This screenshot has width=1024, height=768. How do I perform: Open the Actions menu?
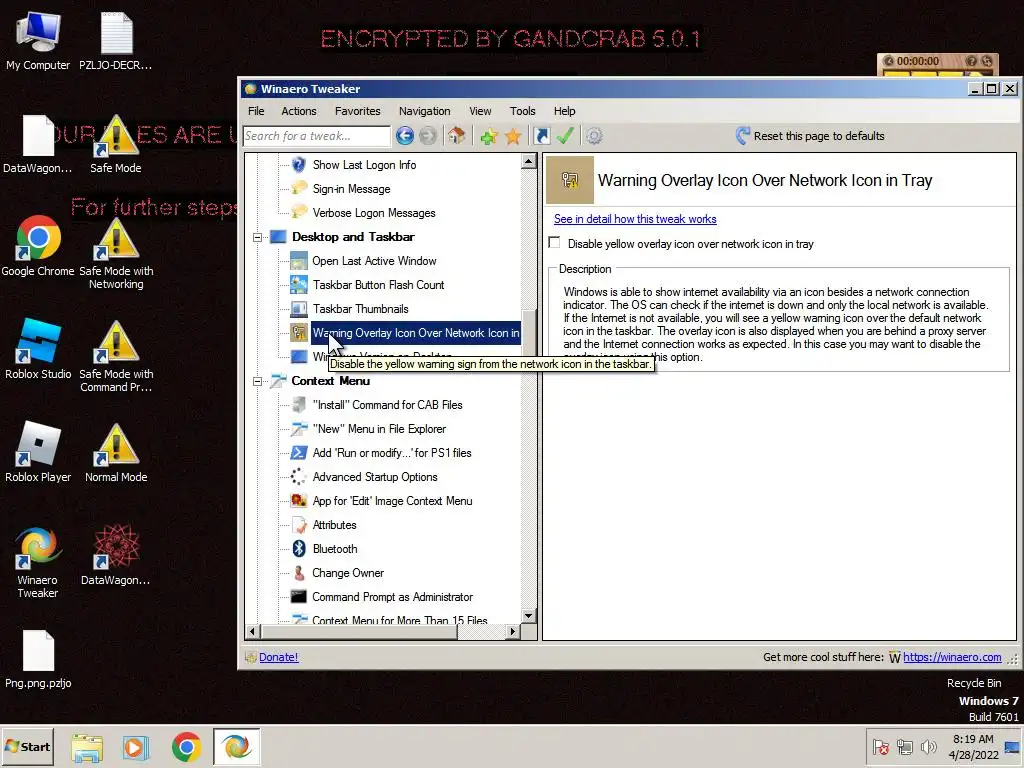(298, 111)
